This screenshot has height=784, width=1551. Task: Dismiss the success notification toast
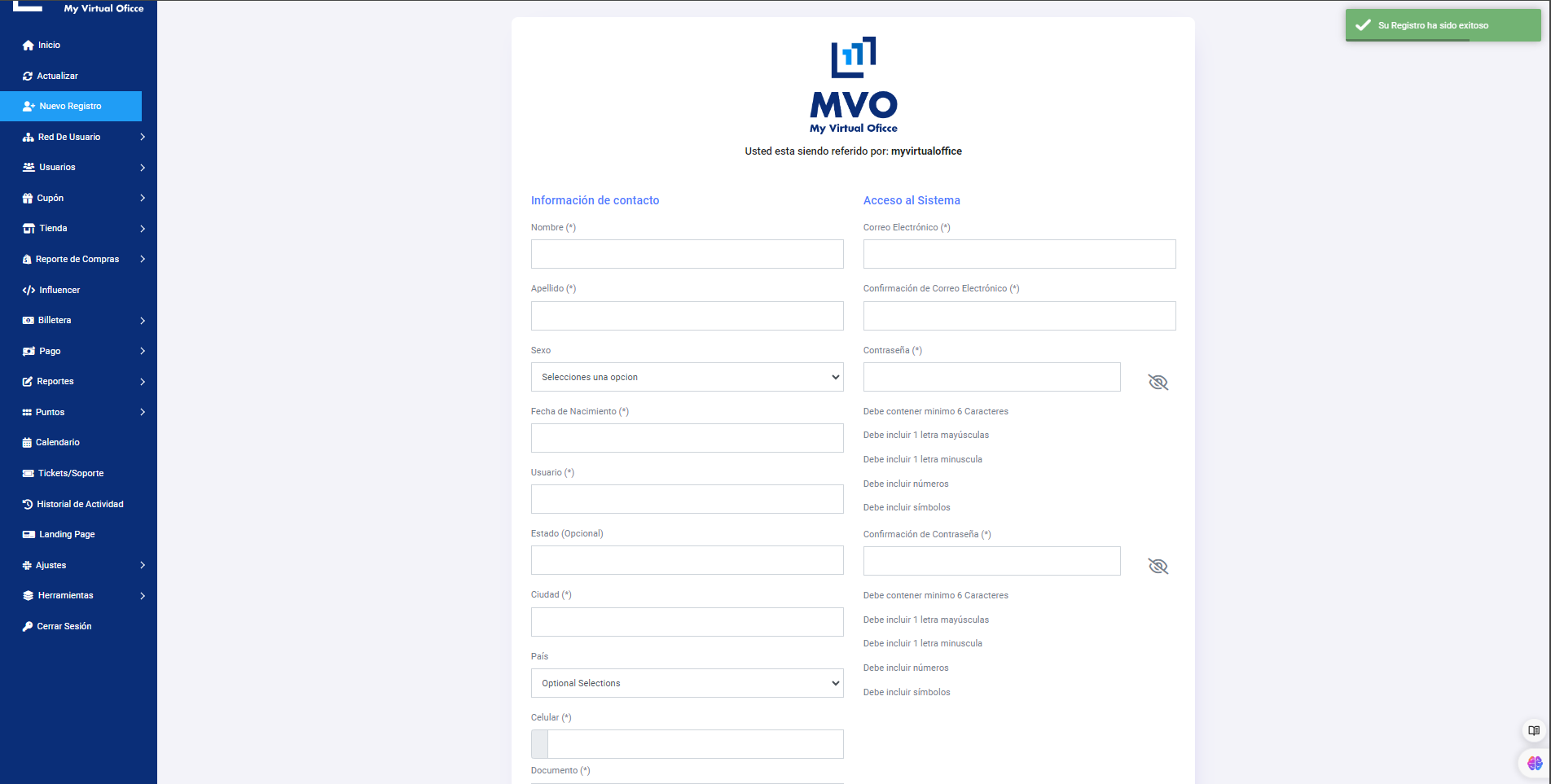pos(1442,25)
